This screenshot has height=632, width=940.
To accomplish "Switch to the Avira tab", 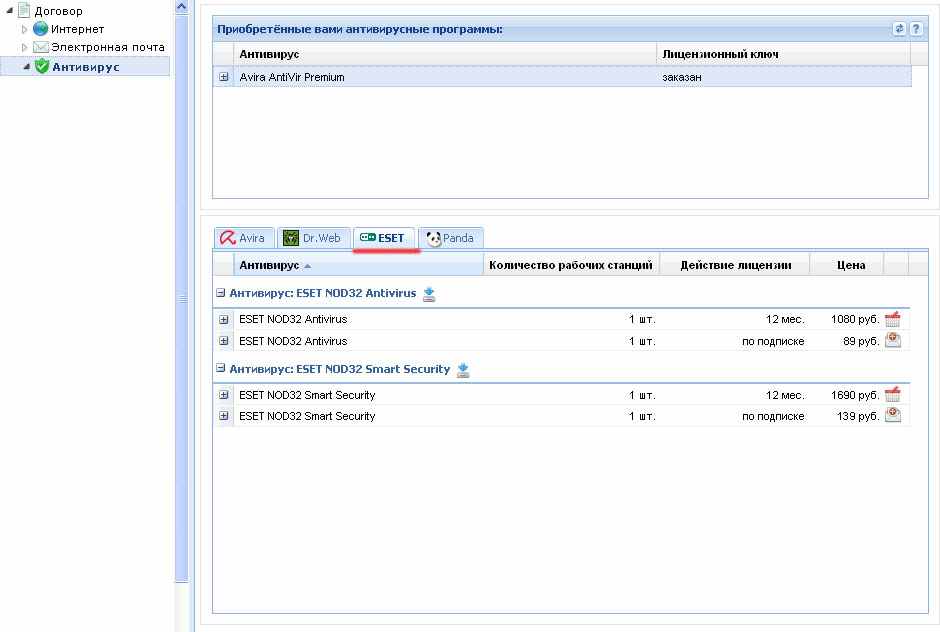I will (244, 238).
